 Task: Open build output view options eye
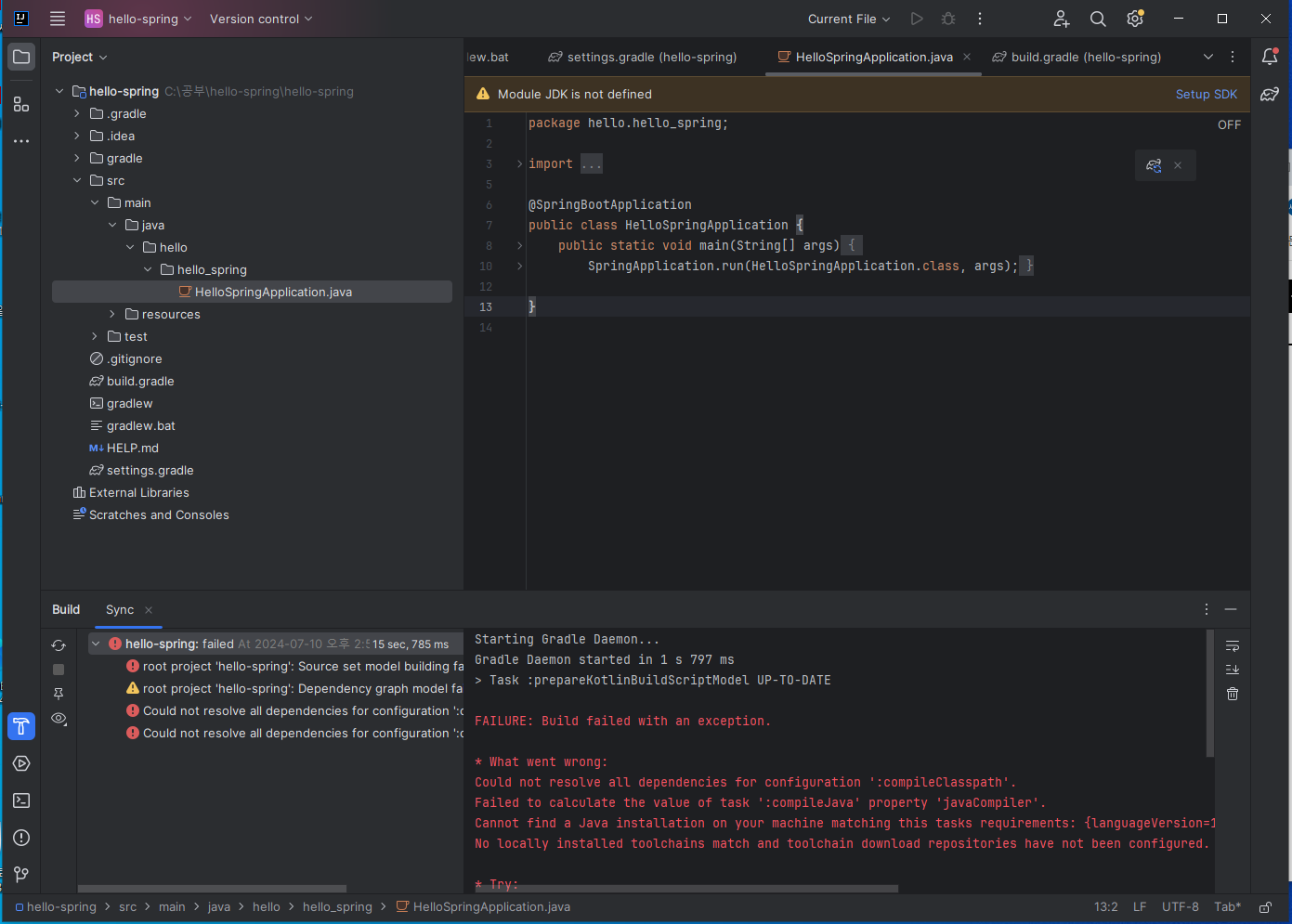pyautogui.click(x=59, y=718)
